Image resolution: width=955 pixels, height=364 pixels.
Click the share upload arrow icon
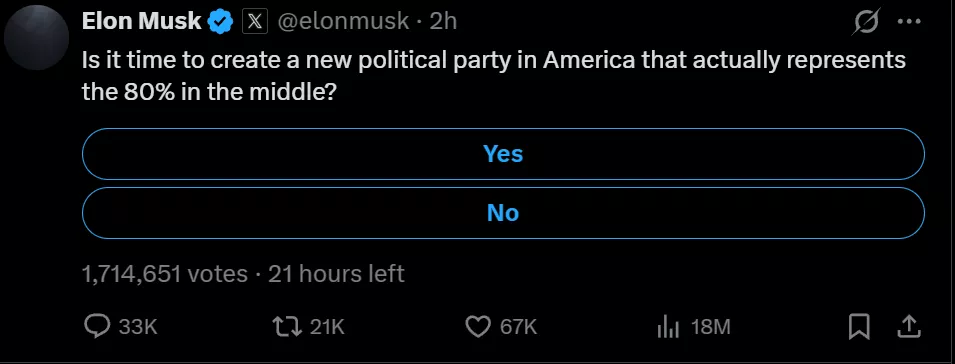click(909, 327)
